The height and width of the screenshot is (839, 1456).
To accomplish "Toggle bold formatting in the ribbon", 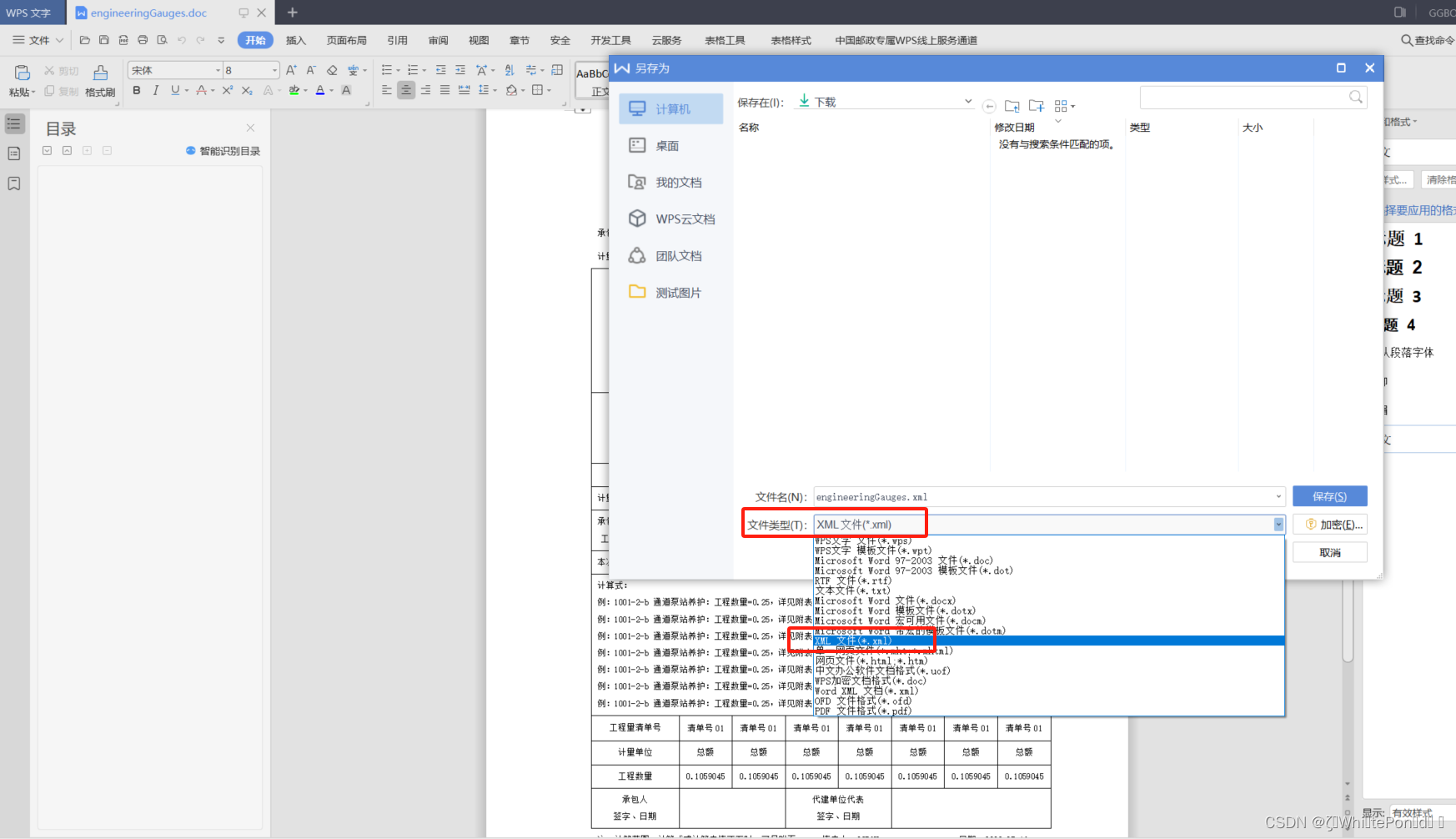I will coord(136,91).
